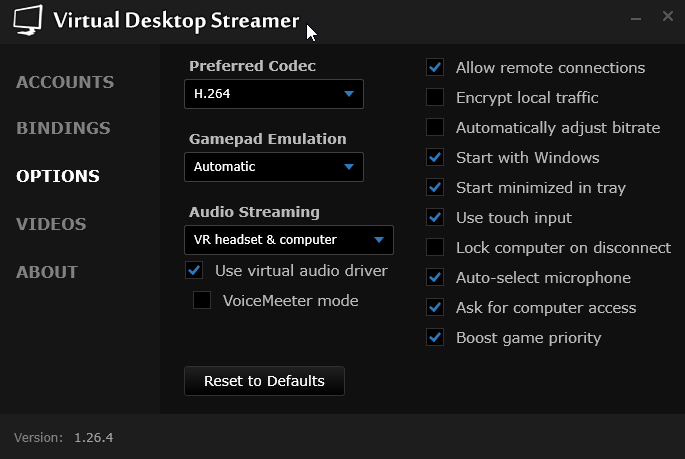Toggle Use touch input checkbox
The height and width of the screenshot is (459, 685).
(435, 217)
